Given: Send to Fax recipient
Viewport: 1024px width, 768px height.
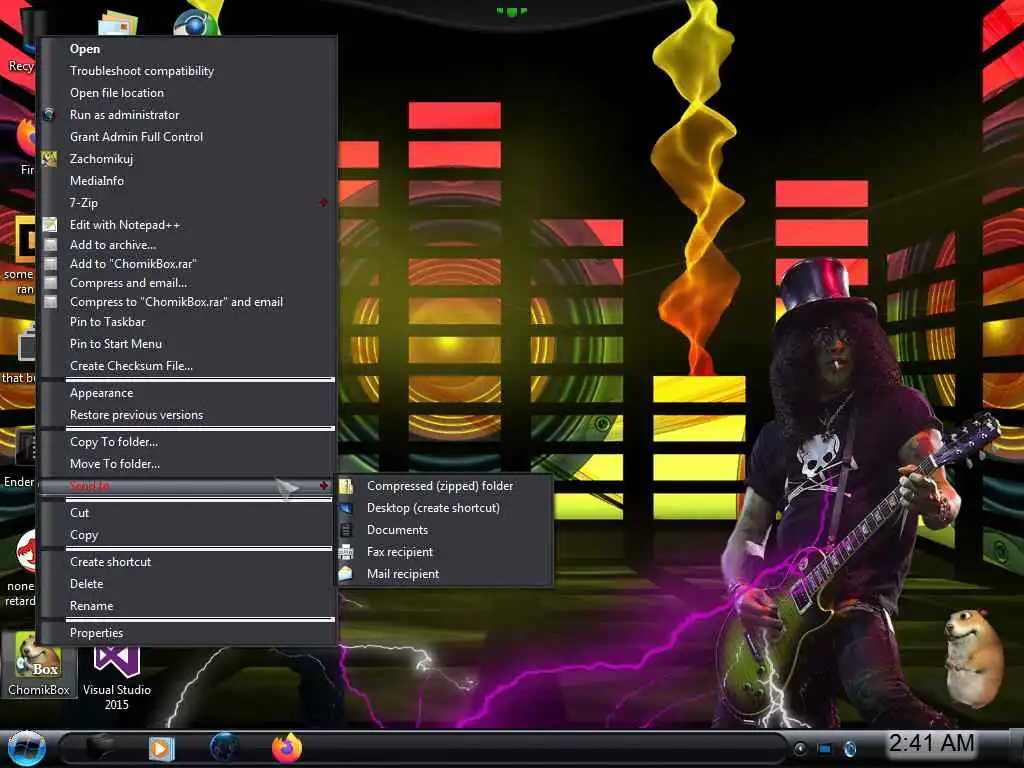Looking at the screenshot, I should (x=445, y=552).
